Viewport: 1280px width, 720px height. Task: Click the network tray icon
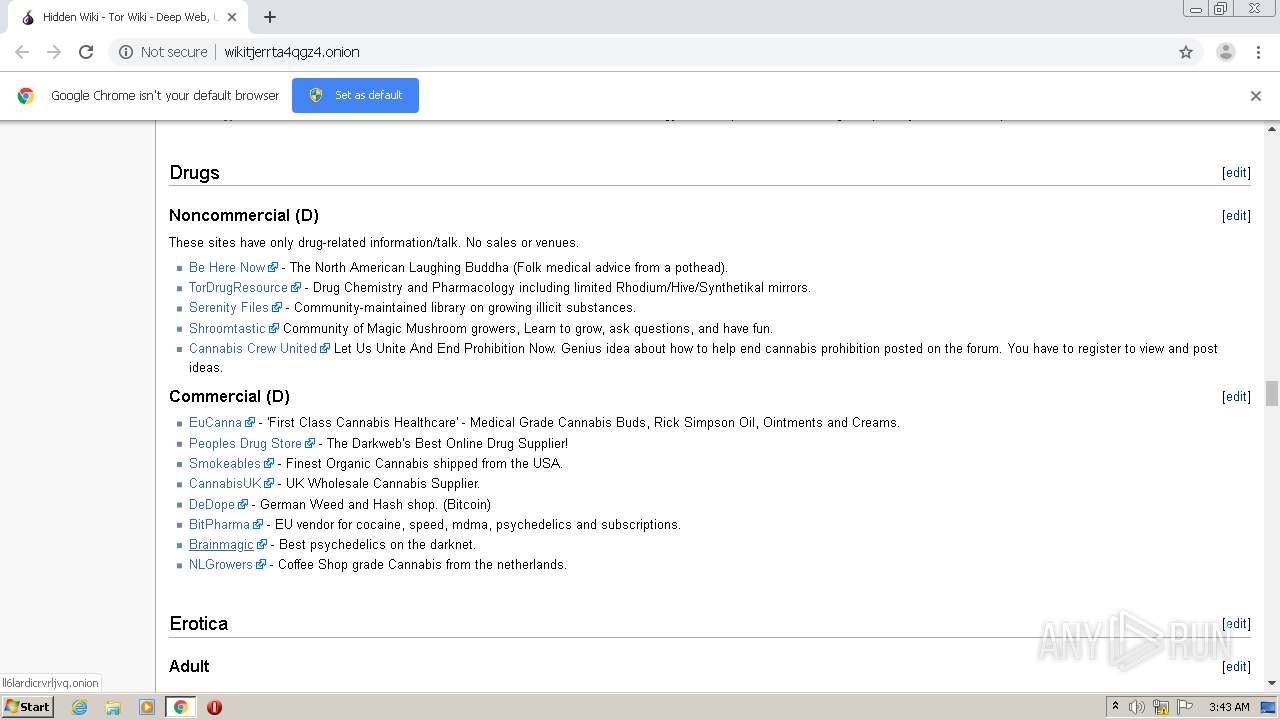(x=1161, y=707)
